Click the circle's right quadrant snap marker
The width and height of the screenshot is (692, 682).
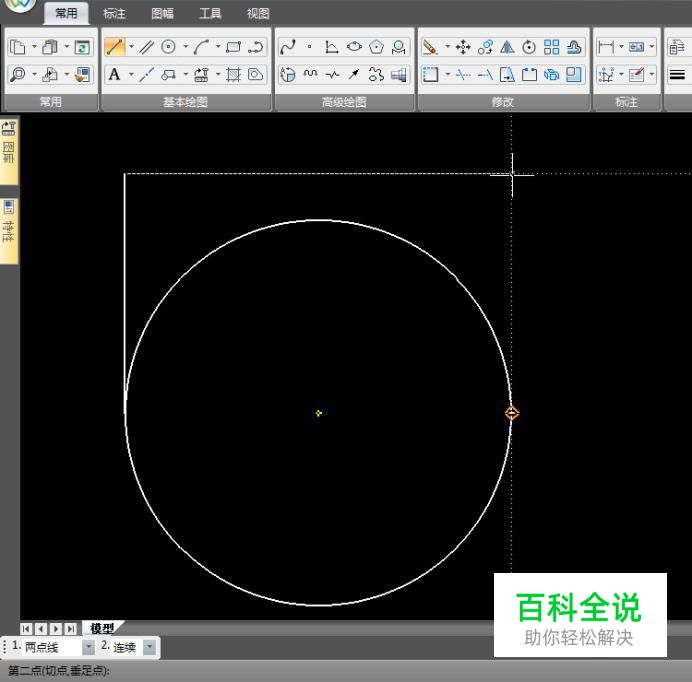point(512,413)
